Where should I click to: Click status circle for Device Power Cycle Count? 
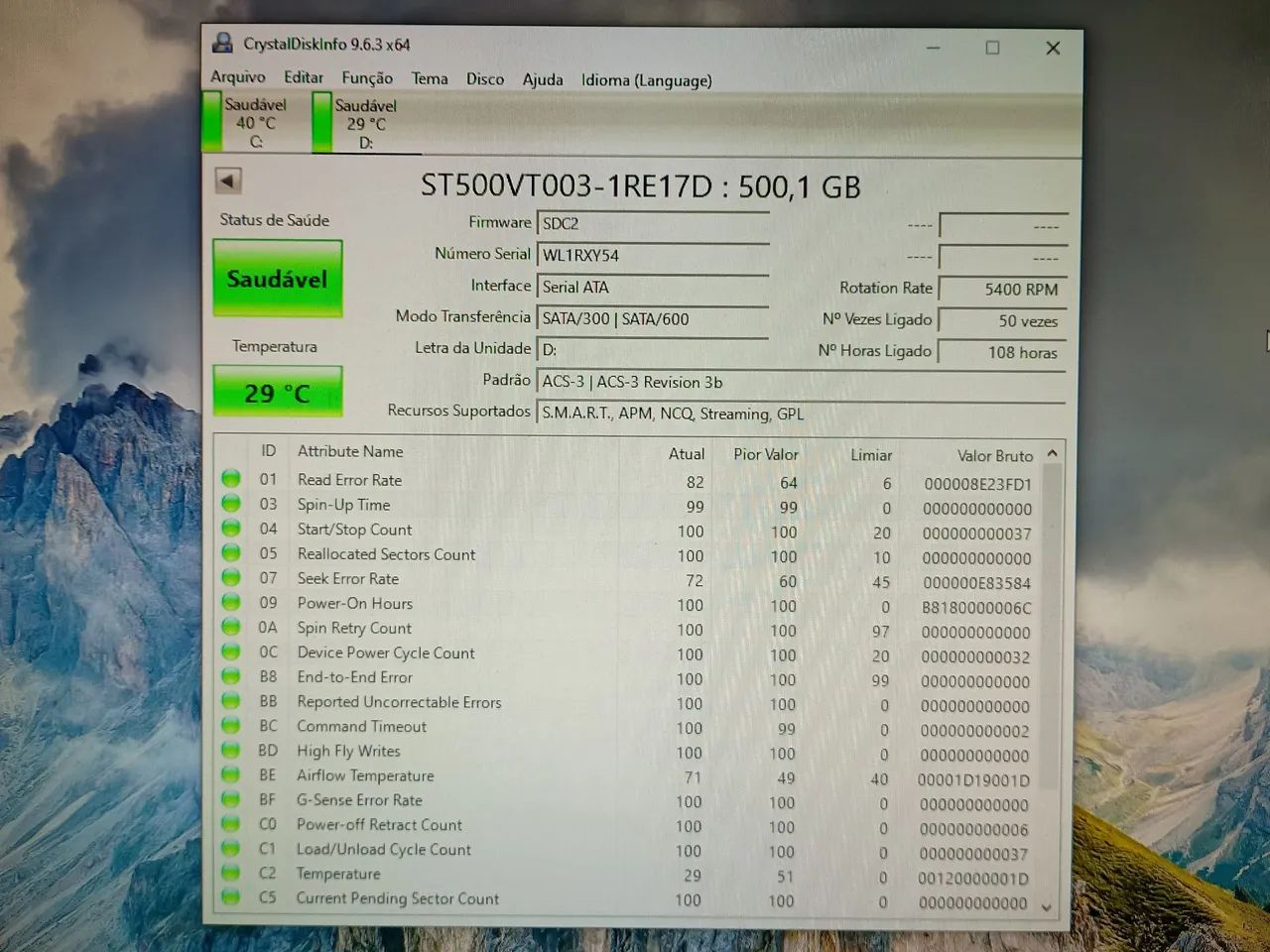[x=231, y=653]
